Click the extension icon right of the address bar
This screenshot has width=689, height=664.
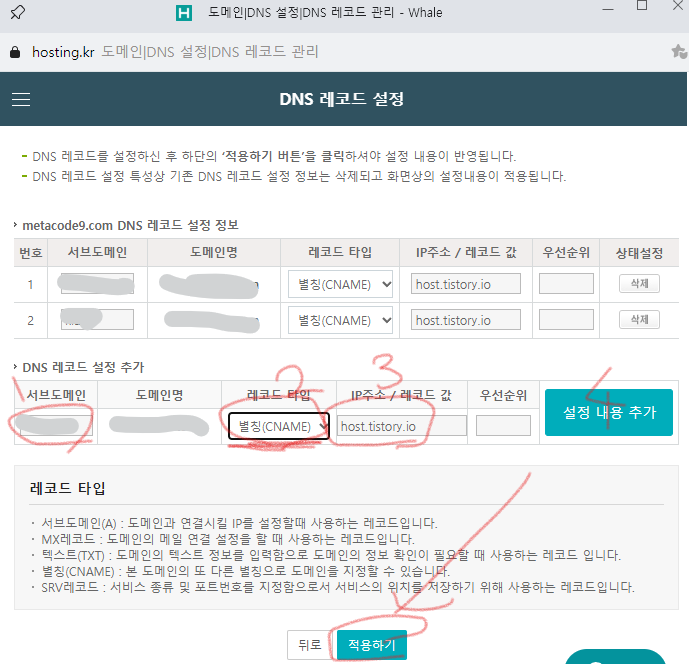click(678, 52)
